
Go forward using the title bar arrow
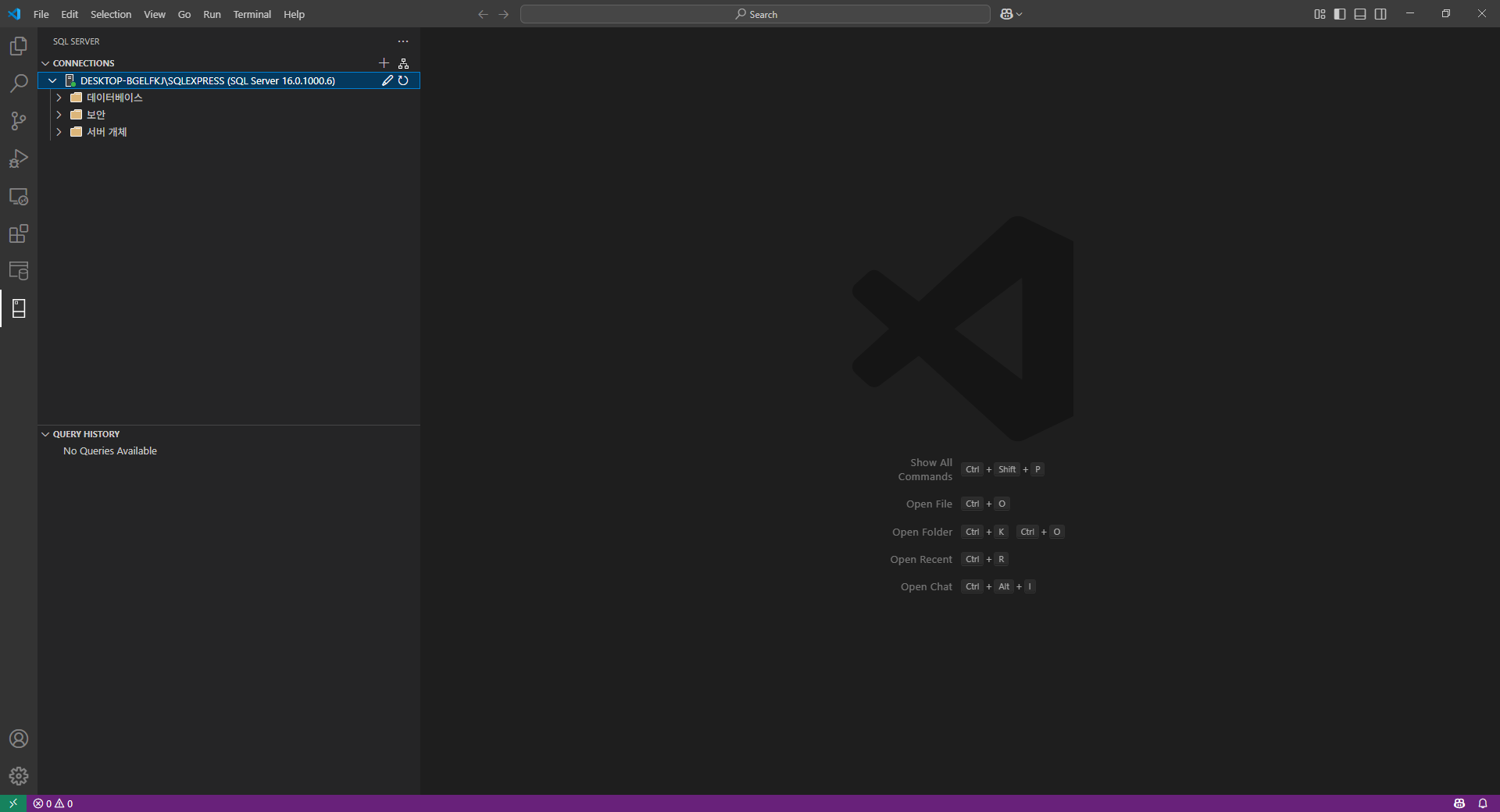[x=503, y=14]
